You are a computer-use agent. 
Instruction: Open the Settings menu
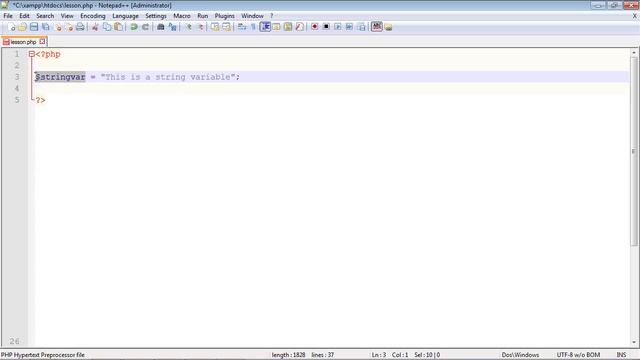pyautogui.click(x=156, y=16)
